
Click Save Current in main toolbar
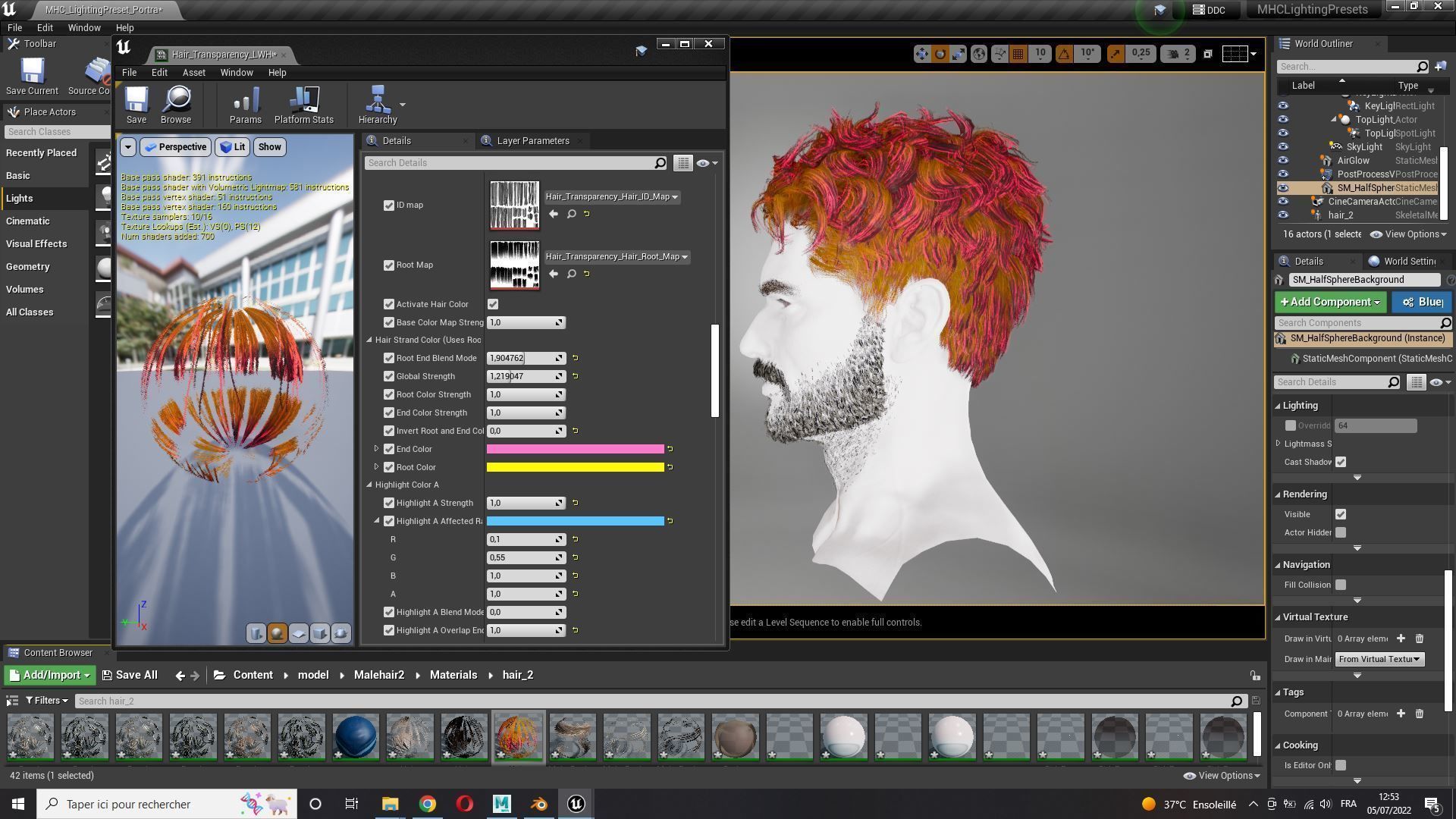coord(32,77)
